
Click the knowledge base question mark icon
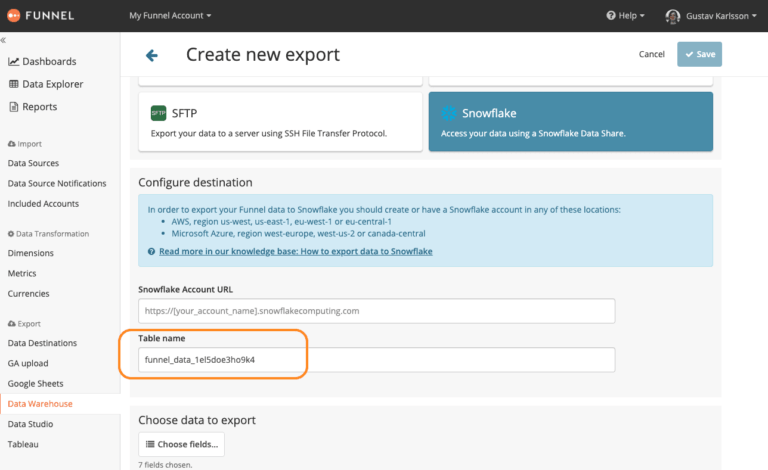[151, 252]
